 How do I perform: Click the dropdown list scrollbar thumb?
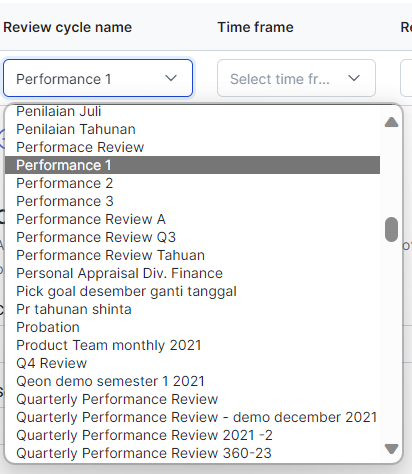pos(391,229)
